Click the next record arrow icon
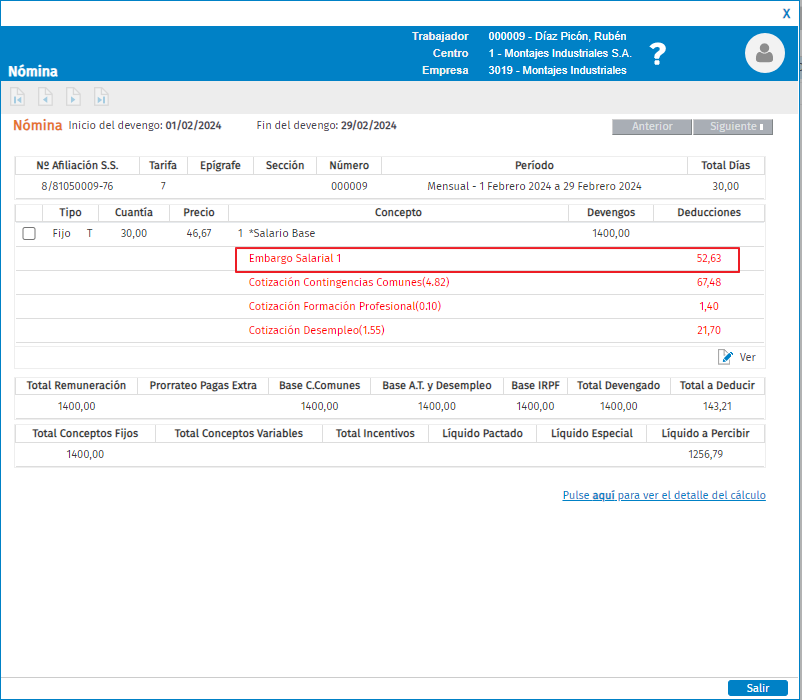The height and width of the screenshot is (700, 802). (73, 97)
